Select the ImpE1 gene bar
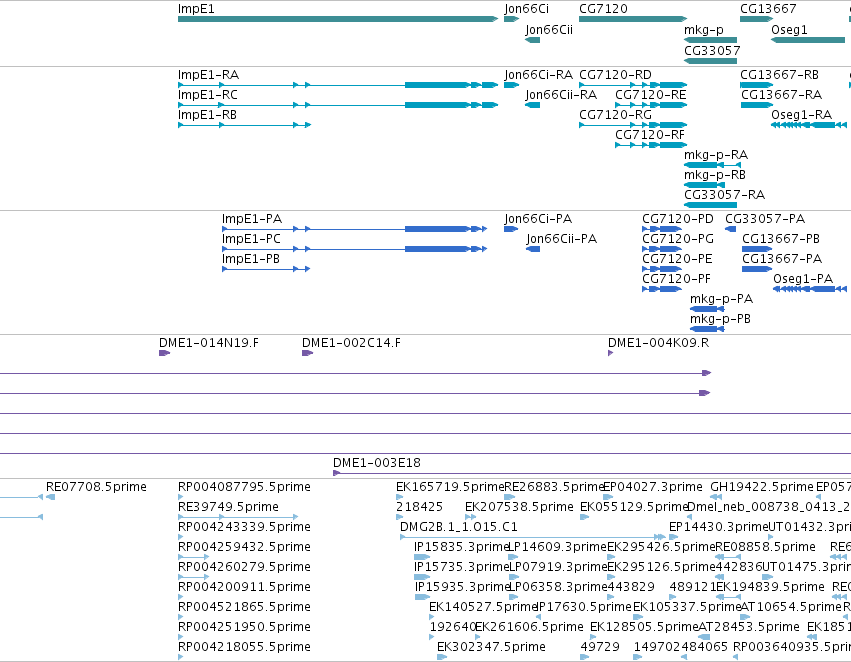851x662 pixels. click(338, 19)
